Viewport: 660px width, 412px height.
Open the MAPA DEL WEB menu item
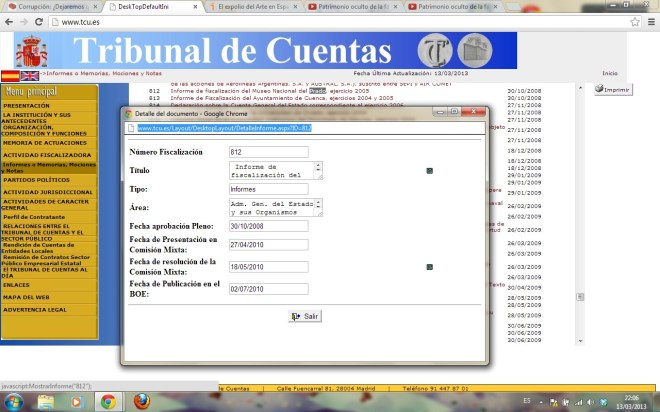[x=26, y=297]
